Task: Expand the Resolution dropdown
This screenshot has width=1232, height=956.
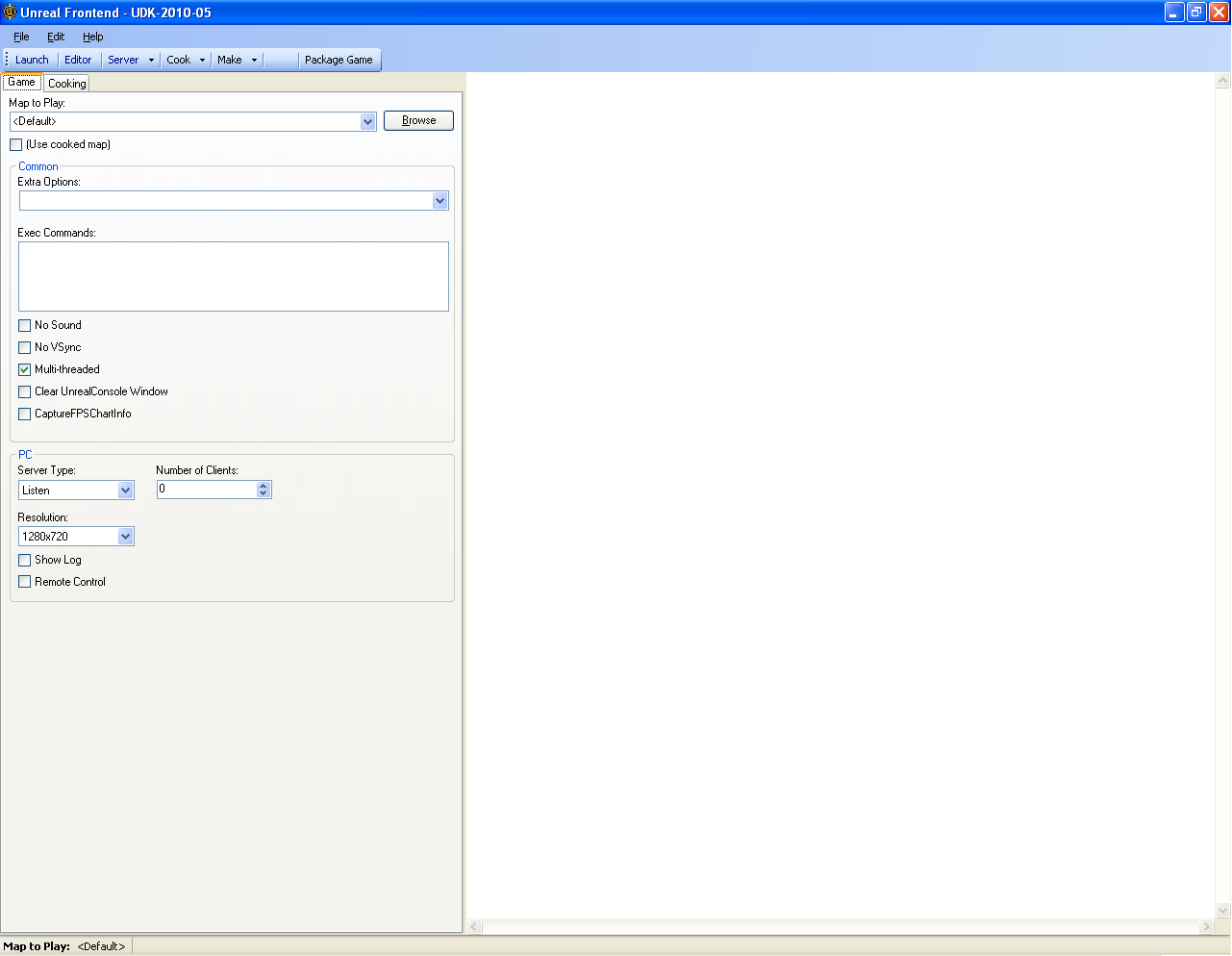Action: pyautogui.click(x=125, y=537)
